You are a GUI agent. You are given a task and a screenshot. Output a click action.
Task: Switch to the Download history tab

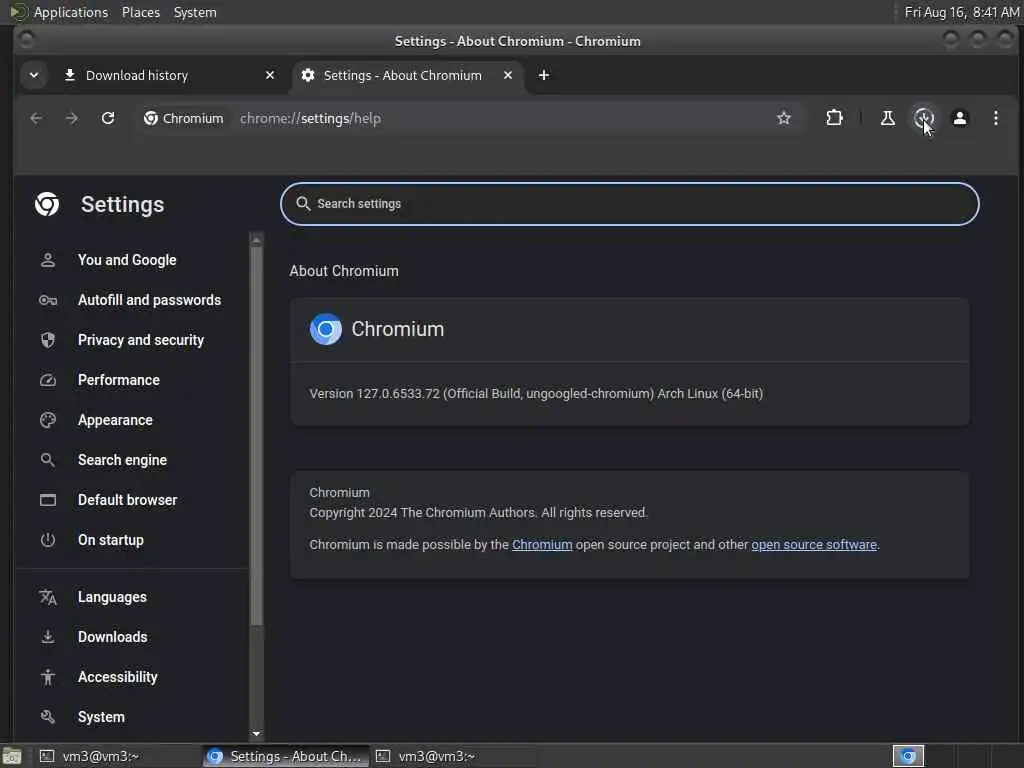(x=137, y=75)
